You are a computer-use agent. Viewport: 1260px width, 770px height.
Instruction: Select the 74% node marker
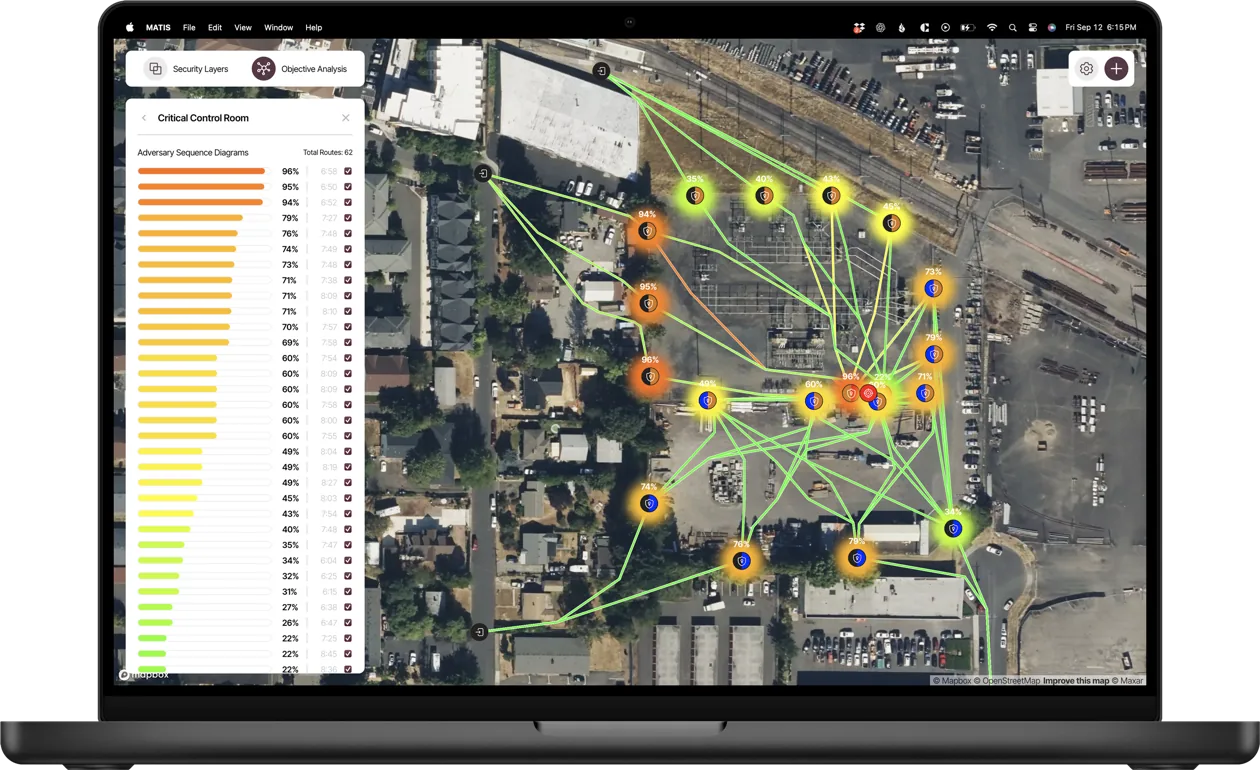tap(650, 504)
